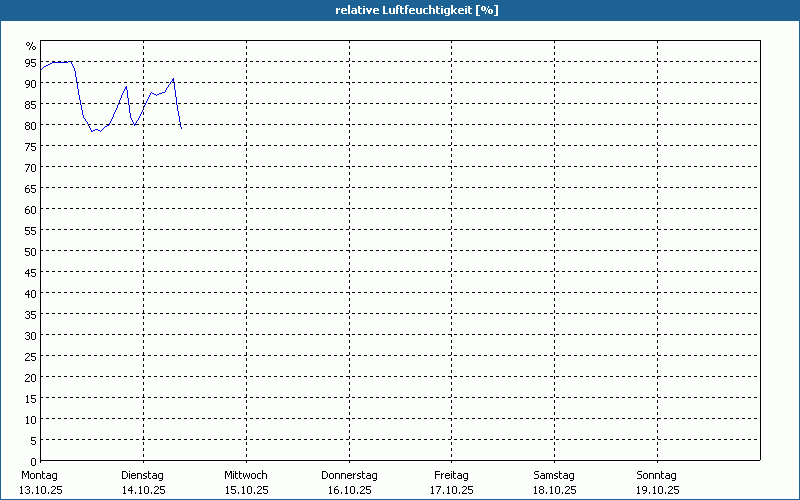This screenshot has width=800, height=500.
Task: Select the Freitag day label
Action: click(x=451, y=475)
